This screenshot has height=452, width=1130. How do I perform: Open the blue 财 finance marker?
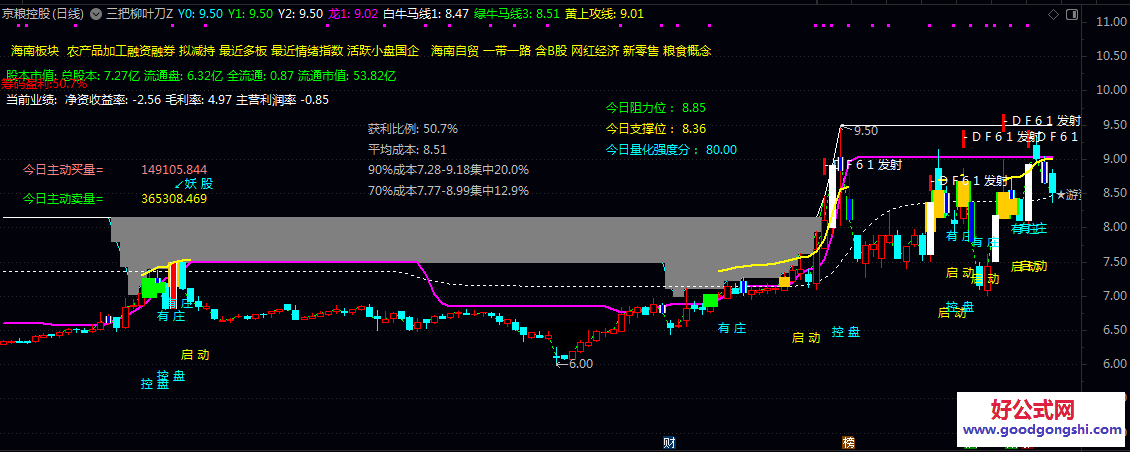point(669,441)
